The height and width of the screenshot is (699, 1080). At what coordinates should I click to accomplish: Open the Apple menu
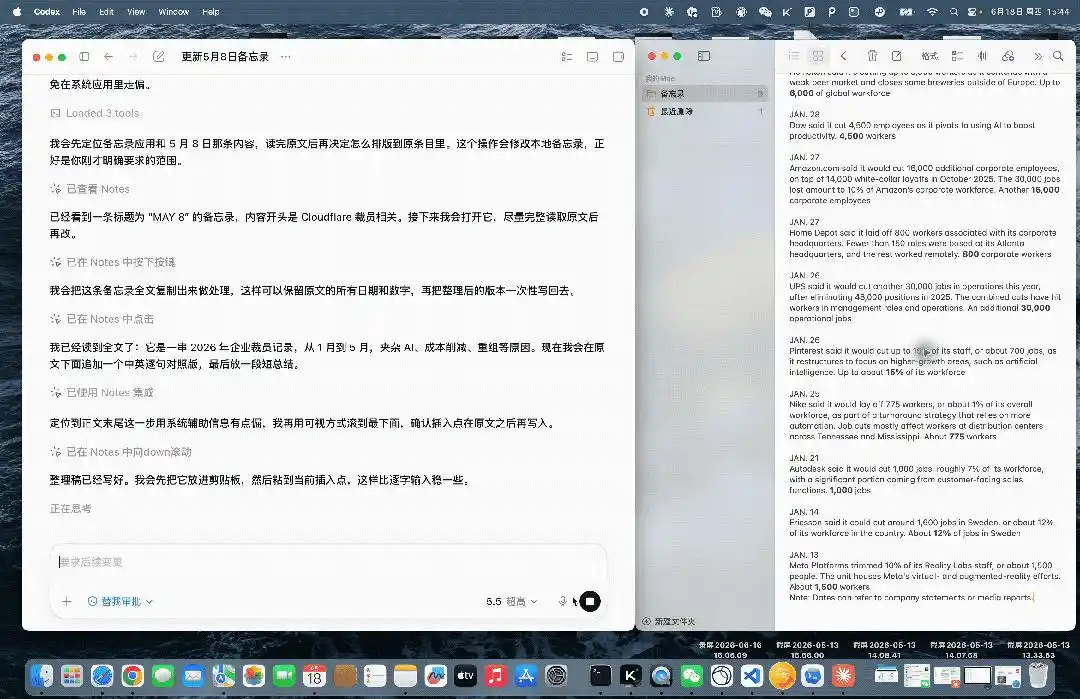[x=17, y=12]
